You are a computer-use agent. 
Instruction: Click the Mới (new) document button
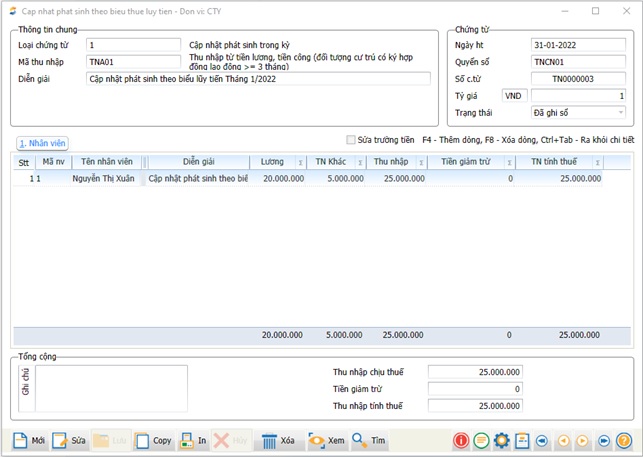pyautogui.click(x=29, y=440)
